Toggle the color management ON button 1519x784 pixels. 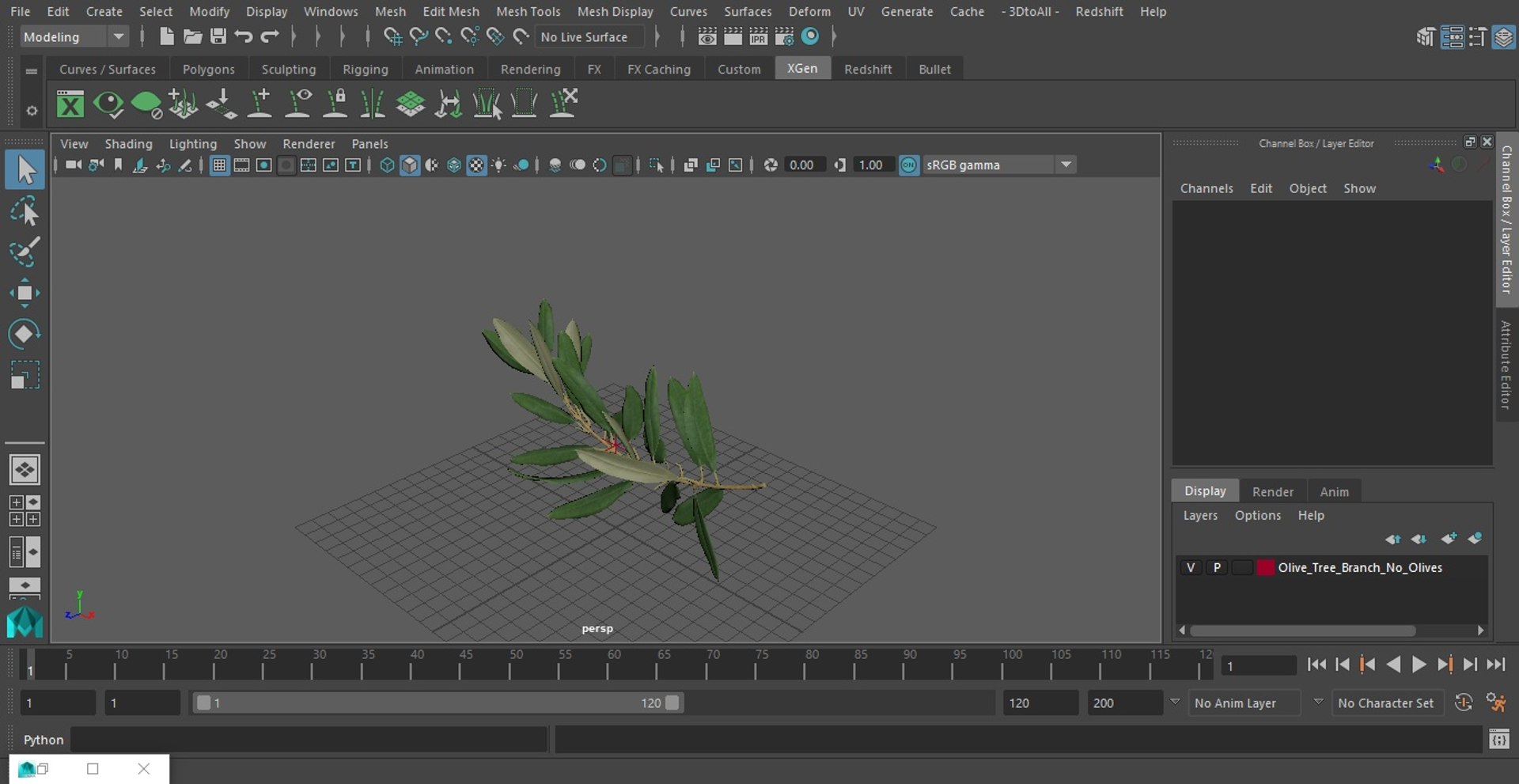pyautogui.click(x=909, y=165)
